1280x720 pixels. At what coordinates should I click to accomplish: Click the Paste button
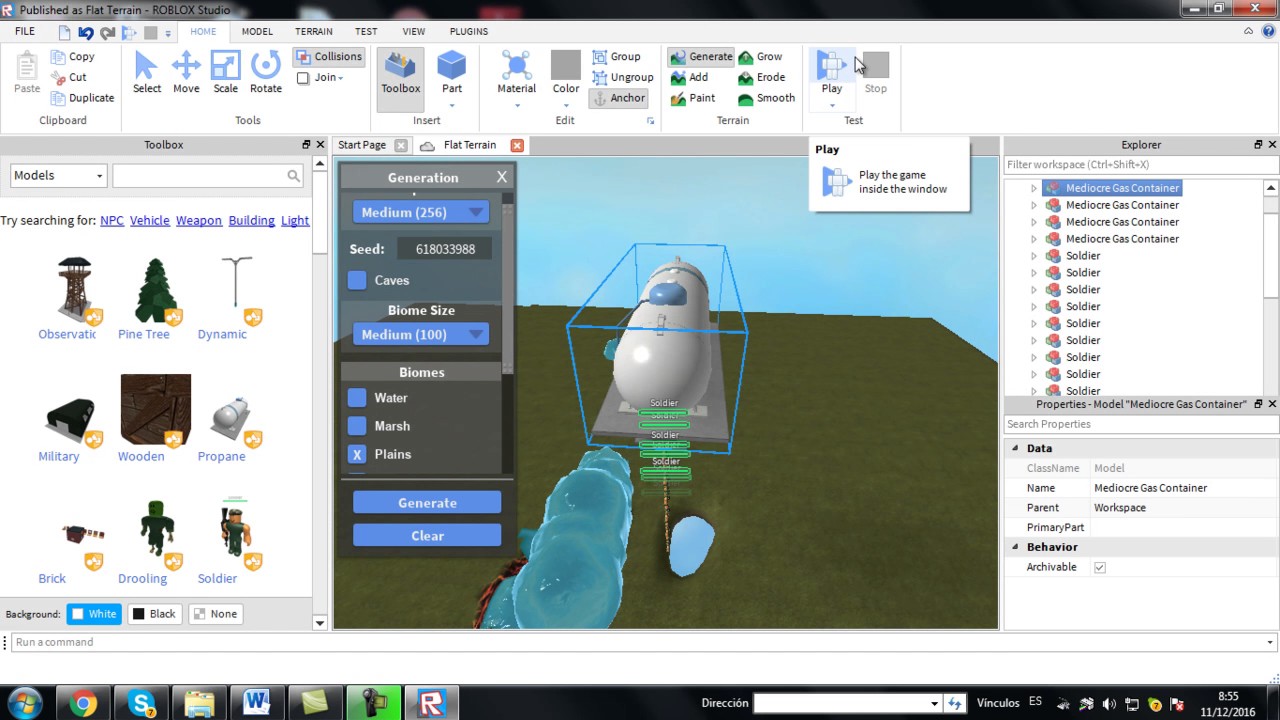(27, 72)
